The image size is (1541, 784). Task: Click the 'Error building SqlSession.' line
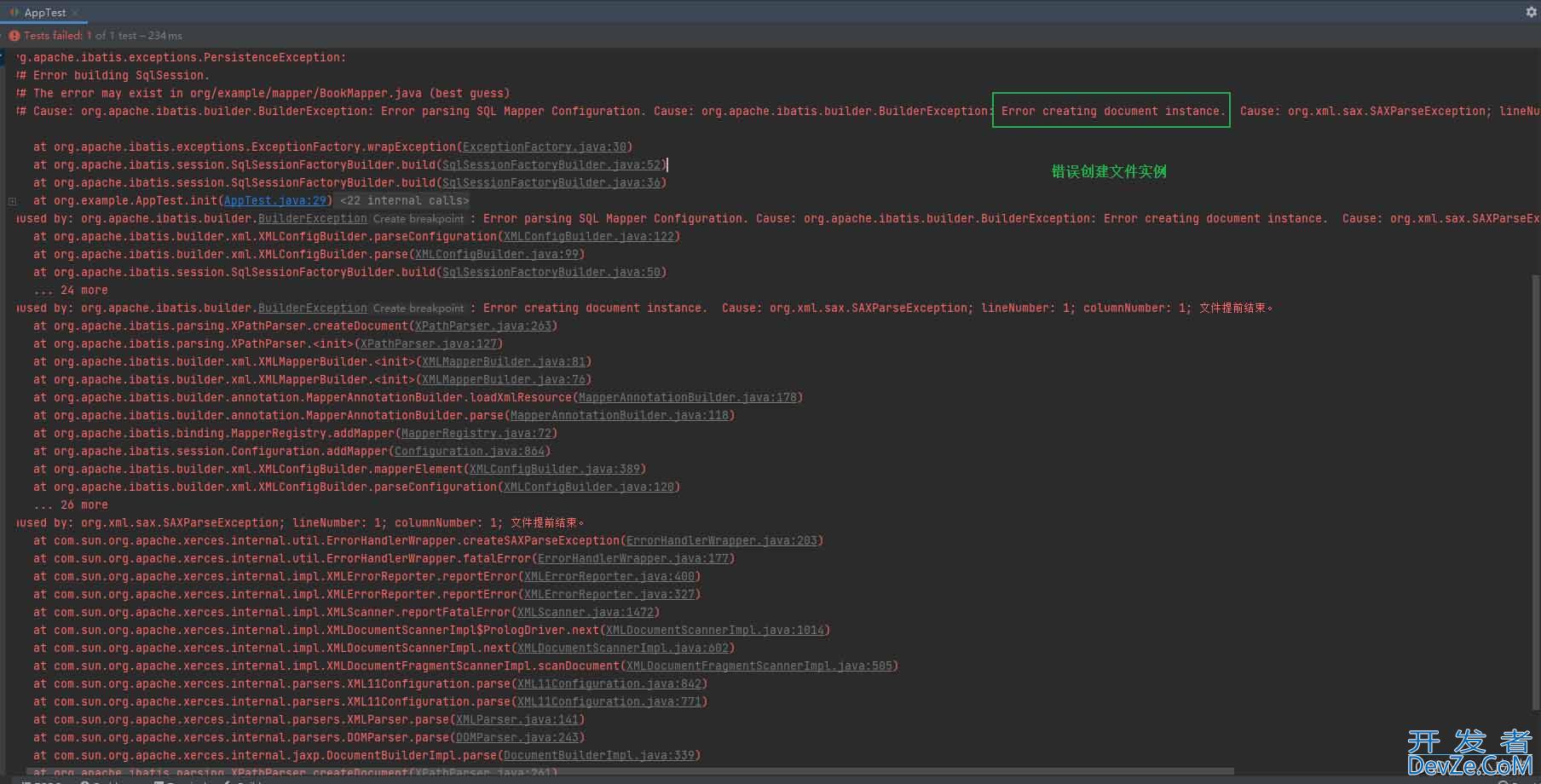coord(112,76)
